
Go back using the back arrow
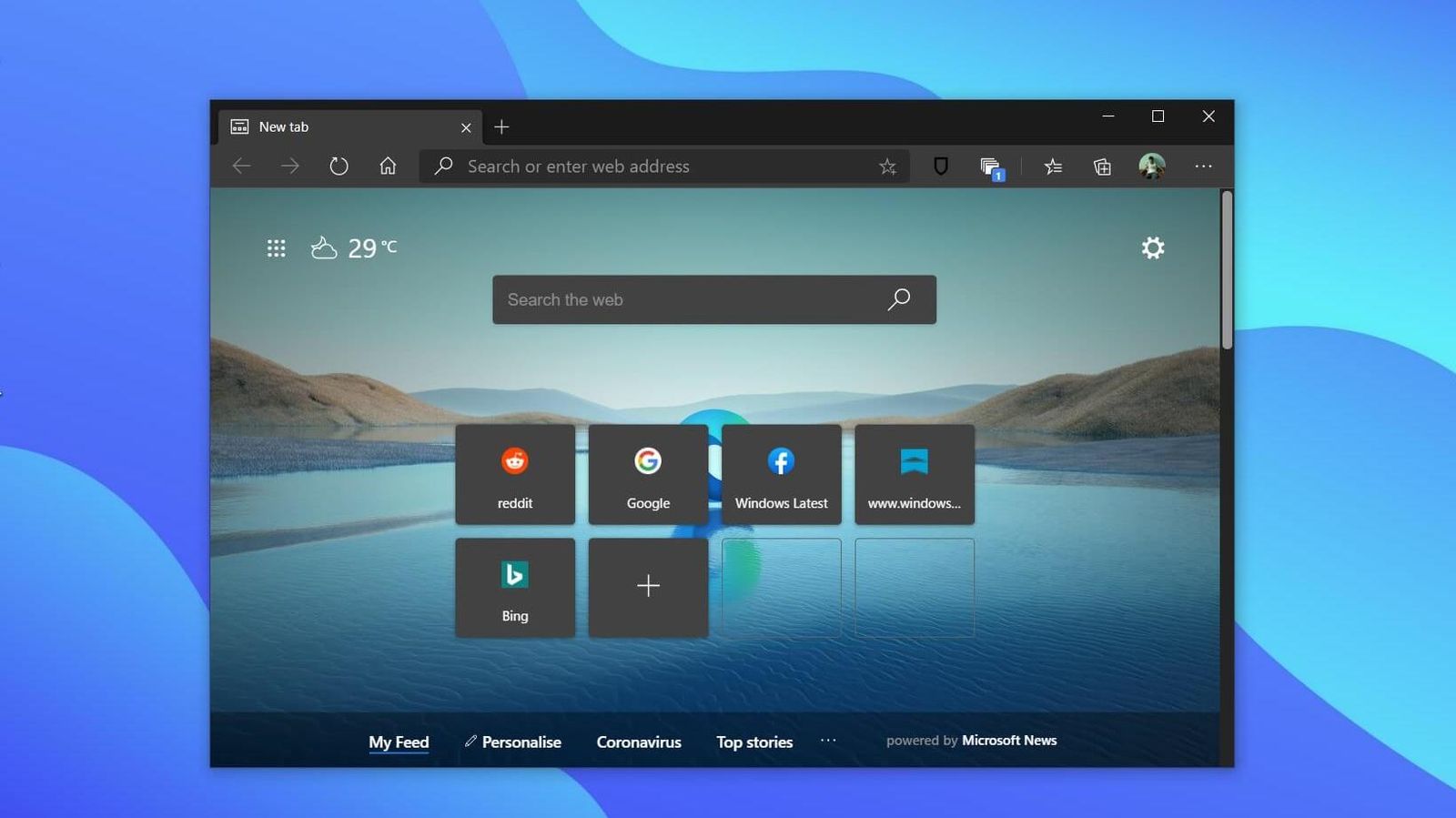tap(241, 167)
